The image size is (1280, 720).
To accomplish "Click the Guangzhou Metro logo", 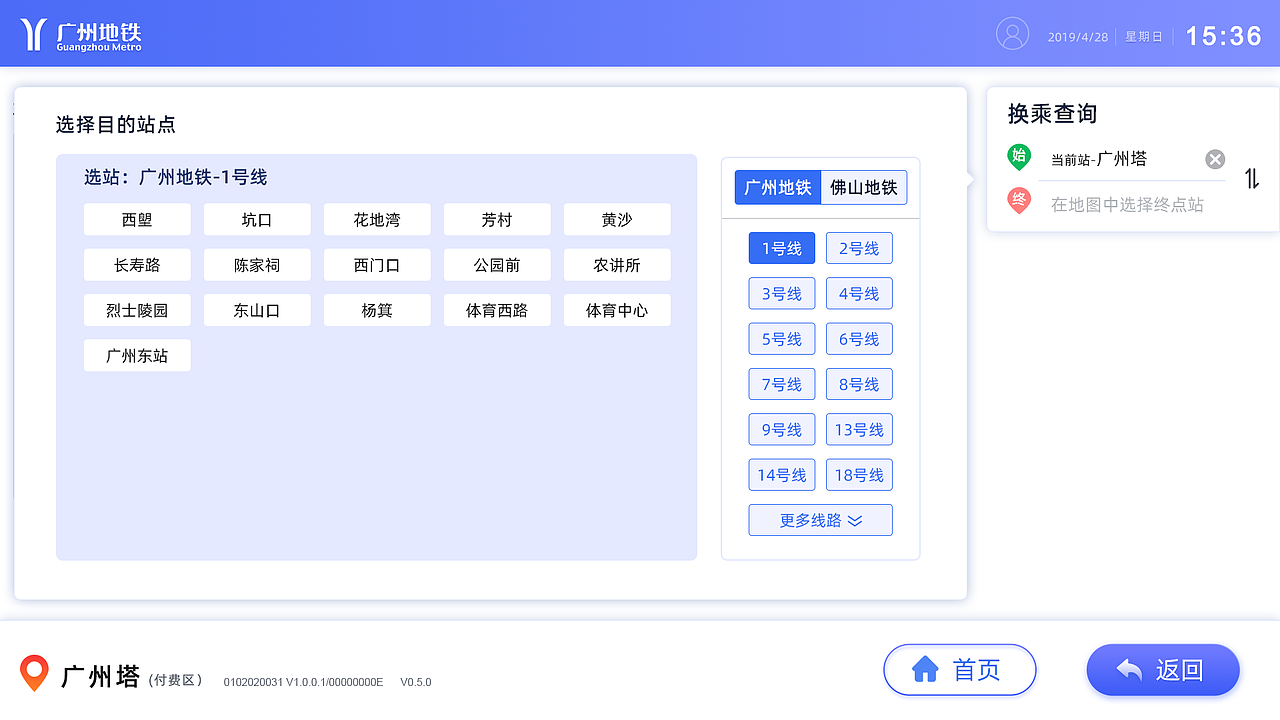I will coord(81,35).
